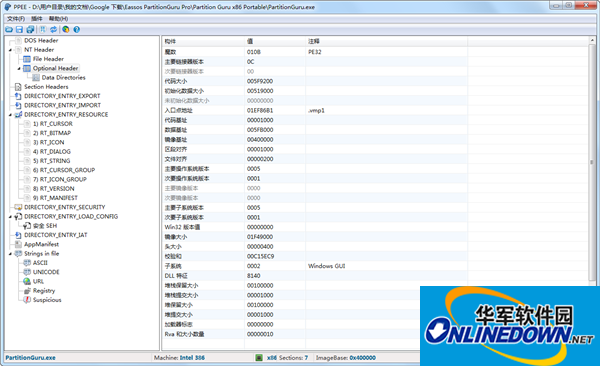Collapse the Optional Header tree node
This screenshot has width=600, height=366.
[19, 69]
